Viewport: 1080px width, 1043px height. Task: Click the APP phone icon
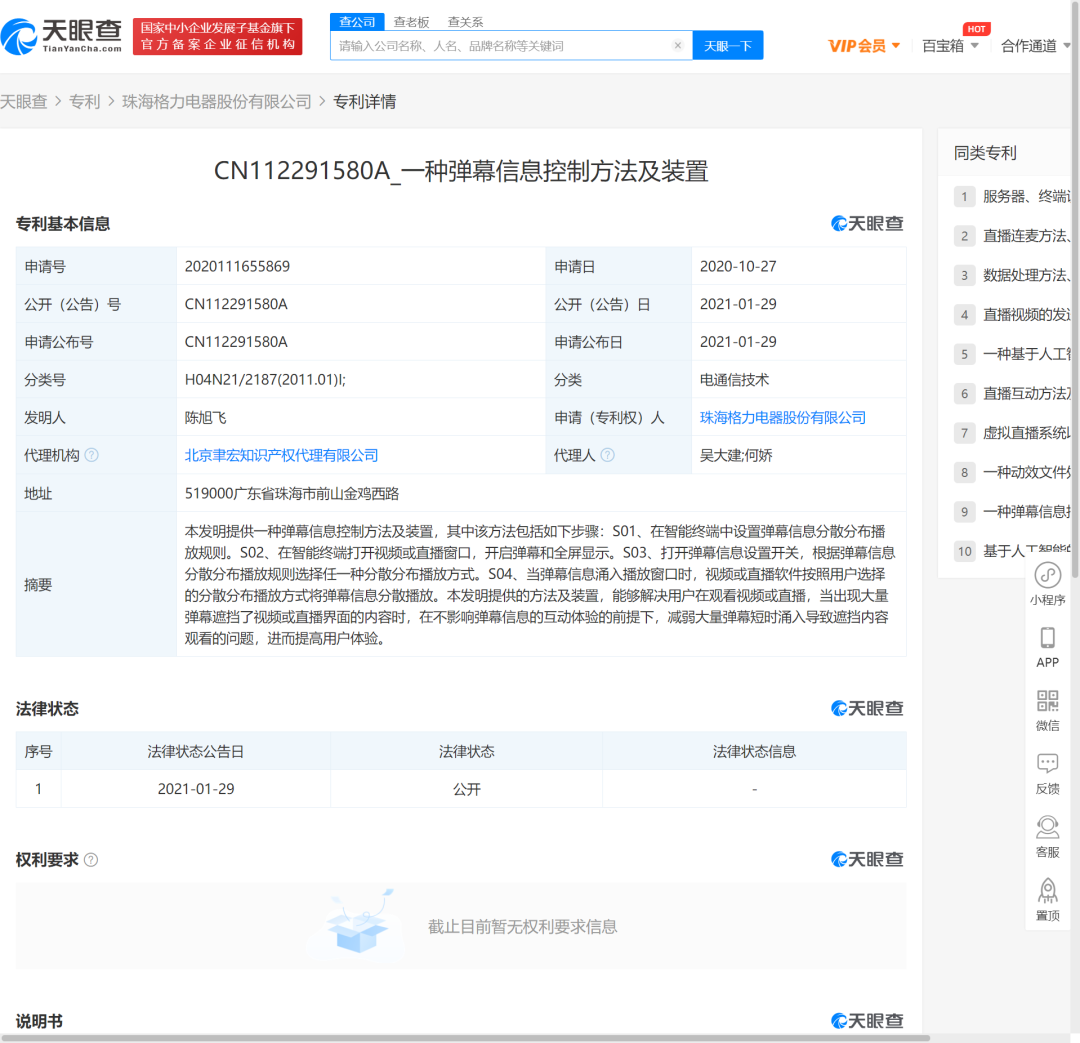click(1047, 638)
